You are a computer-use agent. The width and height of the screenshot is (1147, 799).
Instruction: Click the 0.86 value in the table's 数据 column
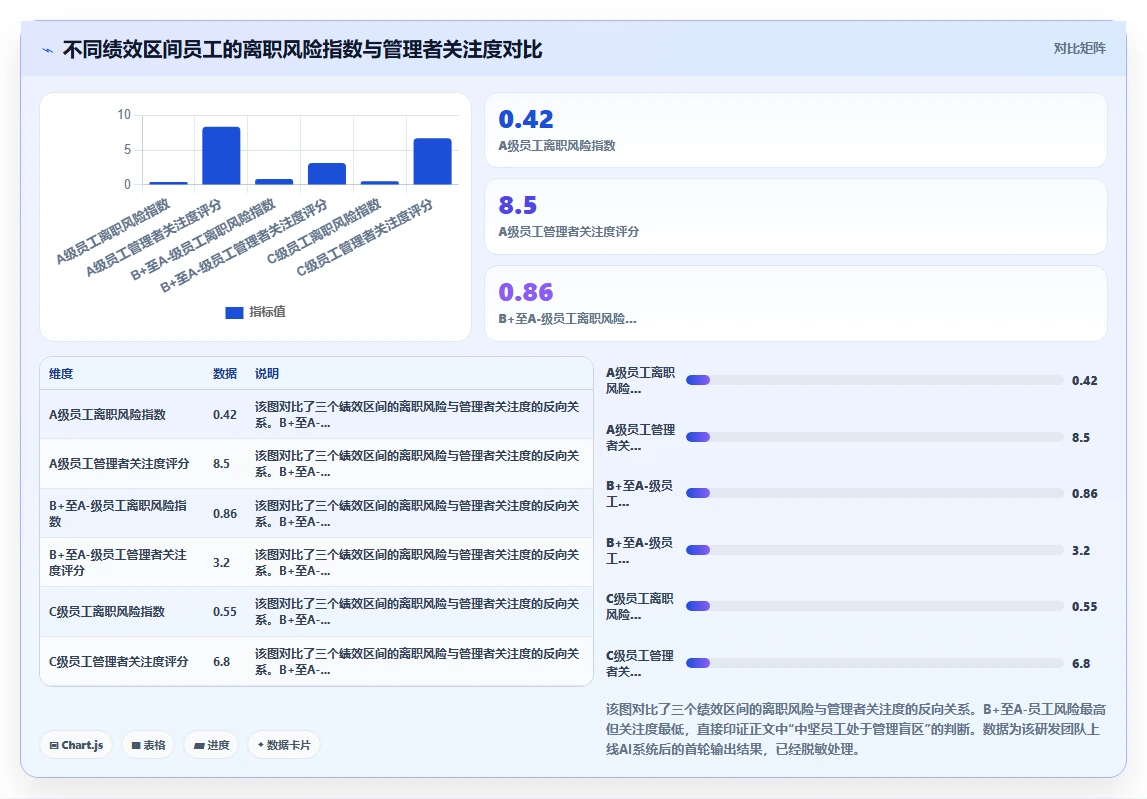(225, 514)
